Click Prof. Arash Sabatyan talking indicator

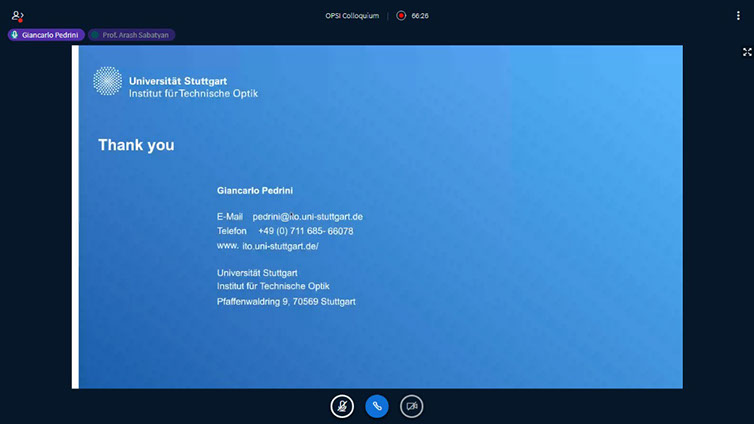[132, 35]
